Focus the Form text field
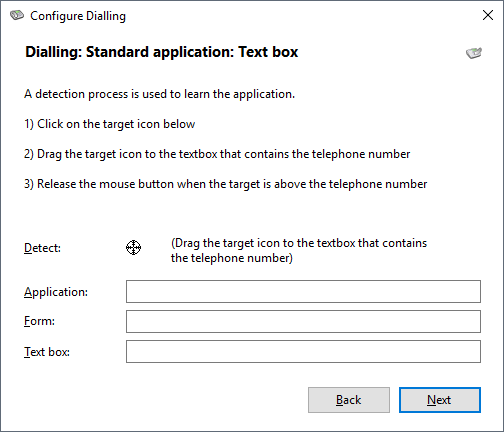The height and width of the screenshot is (432, 504). pos(303,321)
